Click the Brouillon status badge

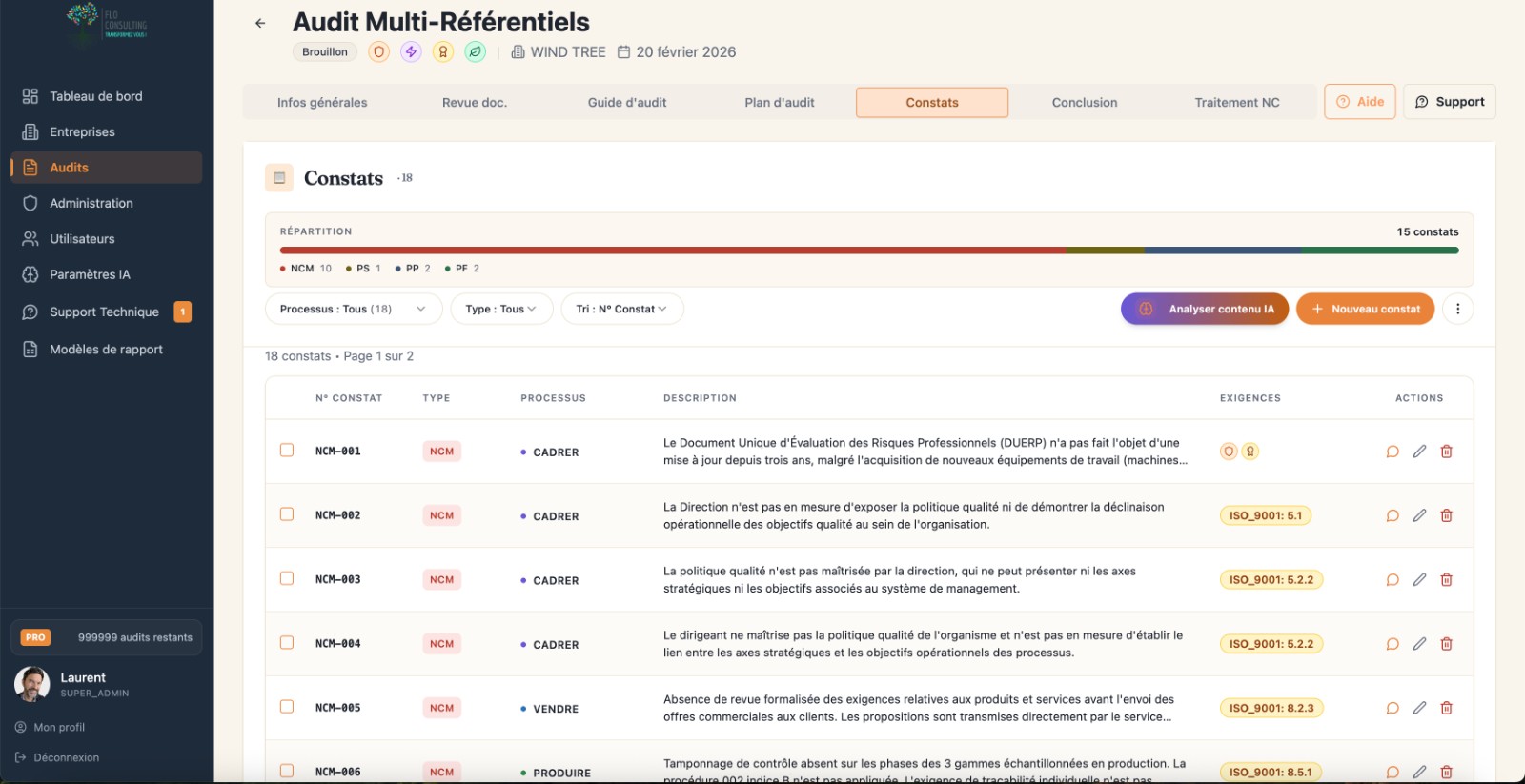[x=325, y=52]
